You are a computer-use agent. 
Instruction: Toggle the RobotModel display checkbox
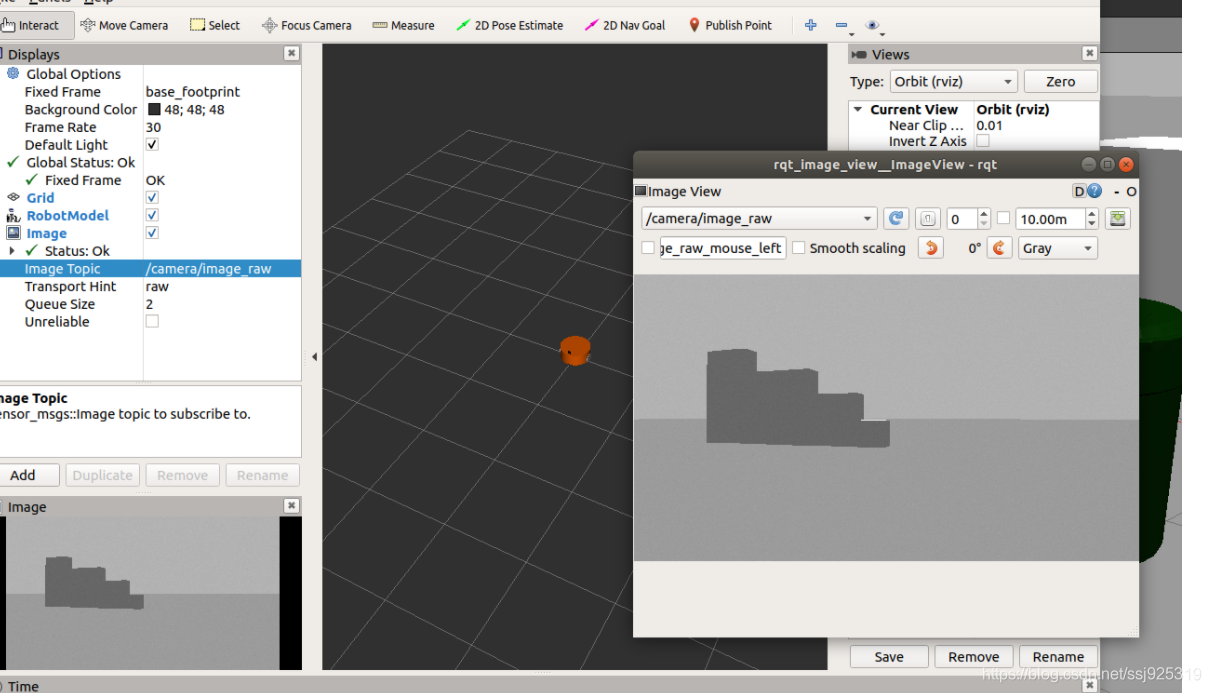tap(152, 215)
